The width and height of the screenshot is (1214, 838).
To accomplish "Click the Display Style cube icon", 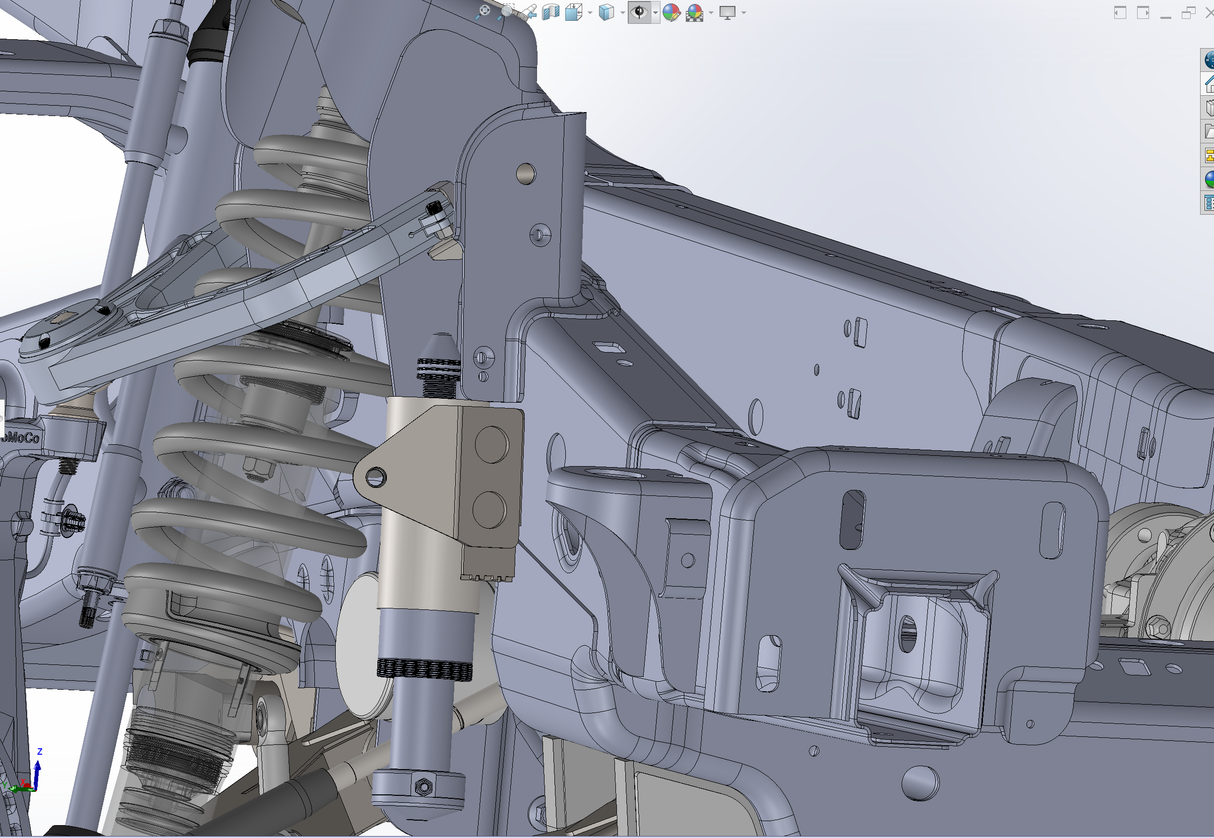I will [607, 12].
